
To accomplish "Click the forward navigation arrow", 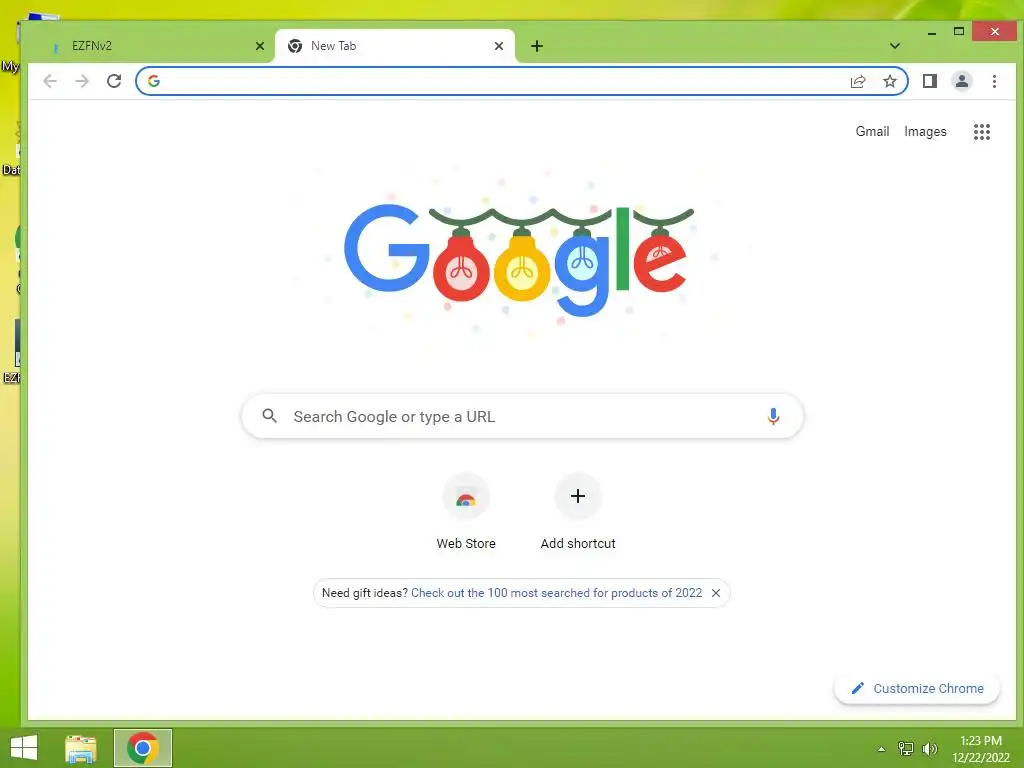I will (x=82, y=81).
